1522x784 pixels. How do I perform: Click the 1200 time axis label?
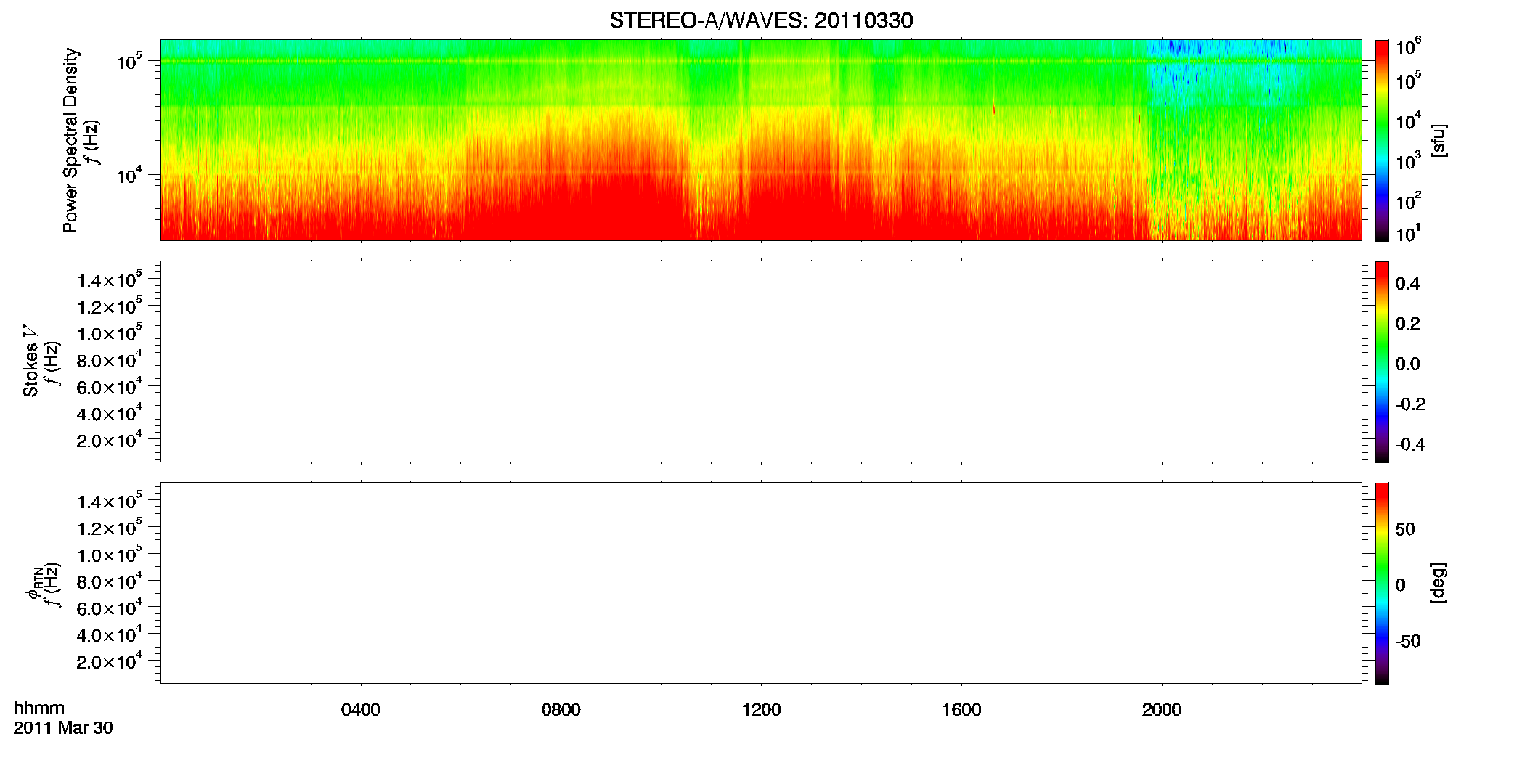click(x=761, y=710)
